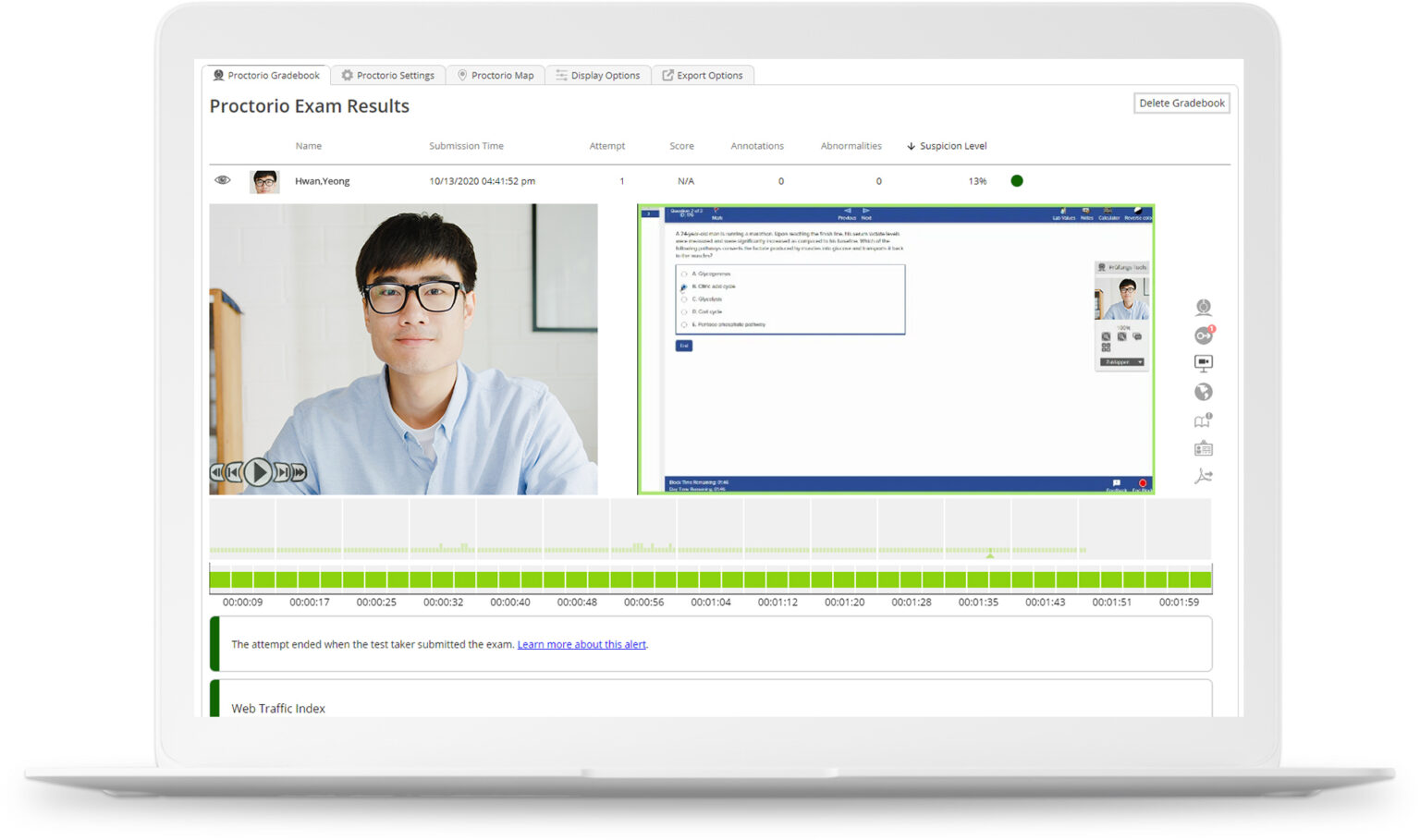This screenshot has height=840, width=1420.
Task: Open the Export Options tab
Action: point(703,75)
